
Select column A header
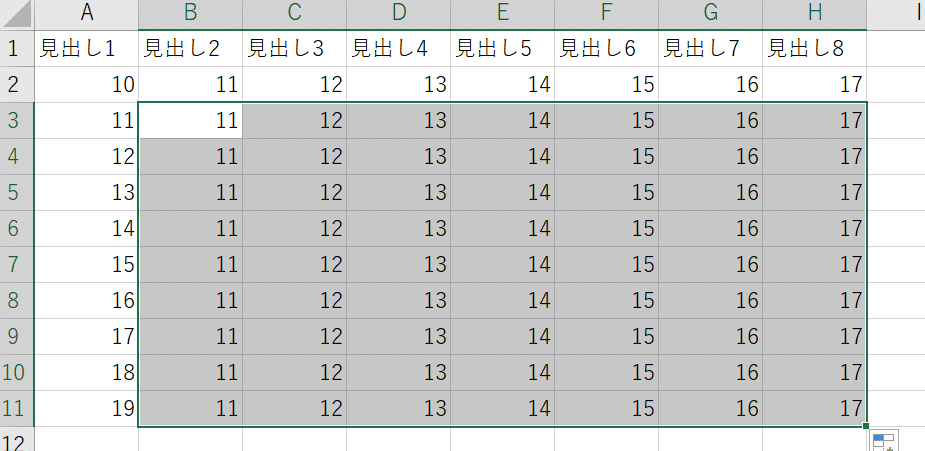coord(87,15)
